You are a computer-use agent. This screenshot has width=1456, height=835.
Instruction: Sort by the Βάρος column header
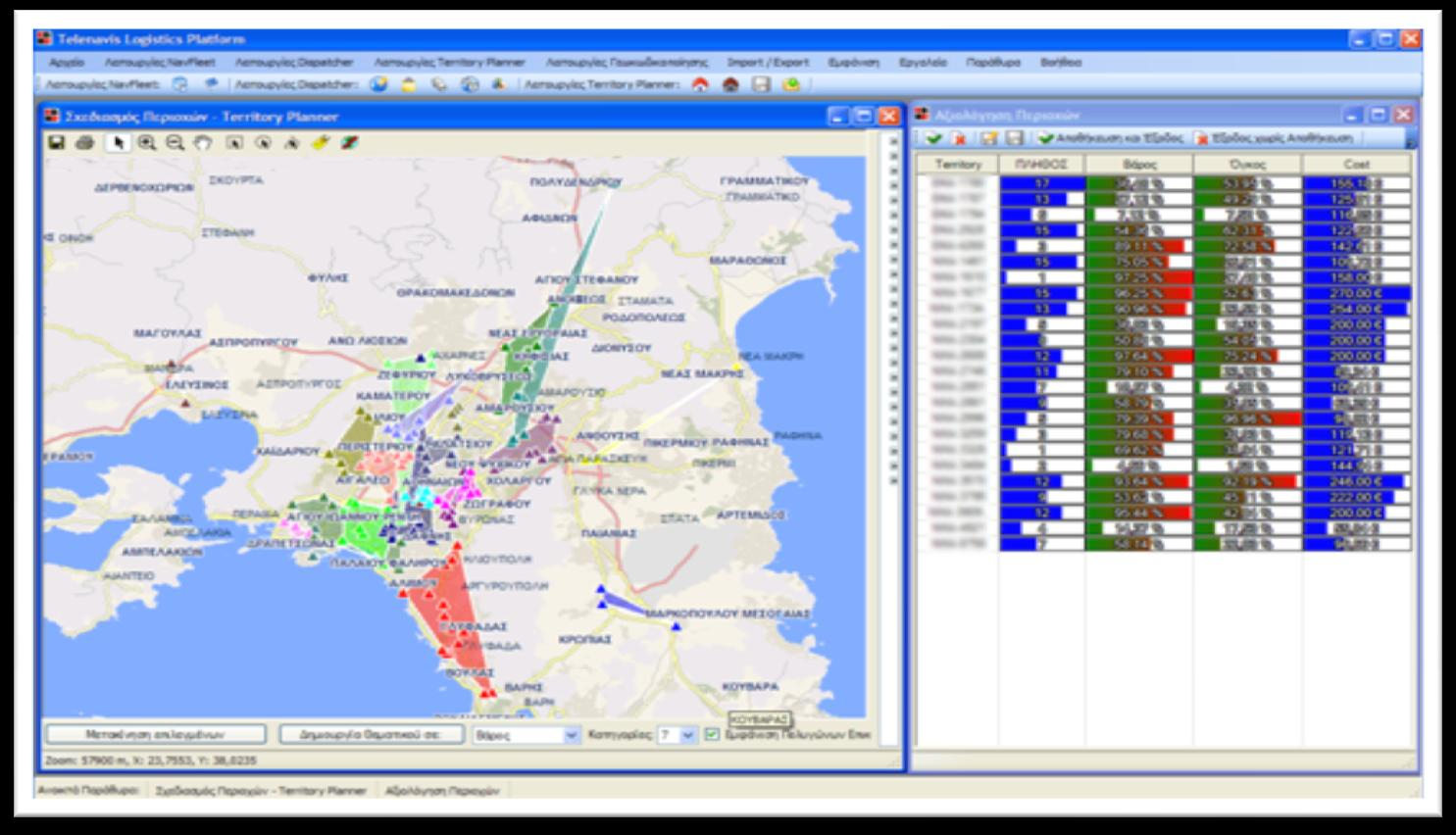[1139, 165]
